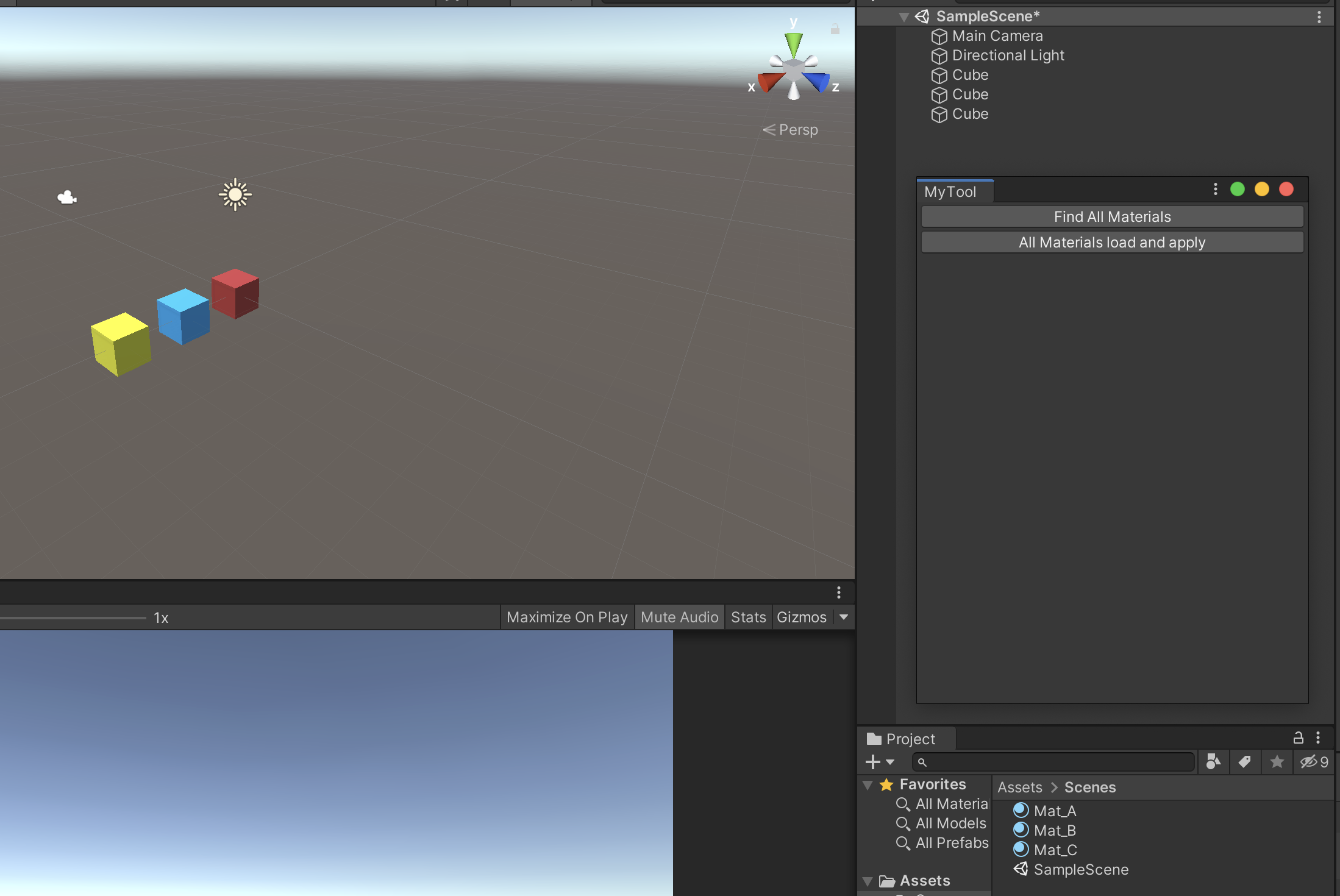Select the Mat_B material asset
1340x896 pixels.
coord(1045,831)
